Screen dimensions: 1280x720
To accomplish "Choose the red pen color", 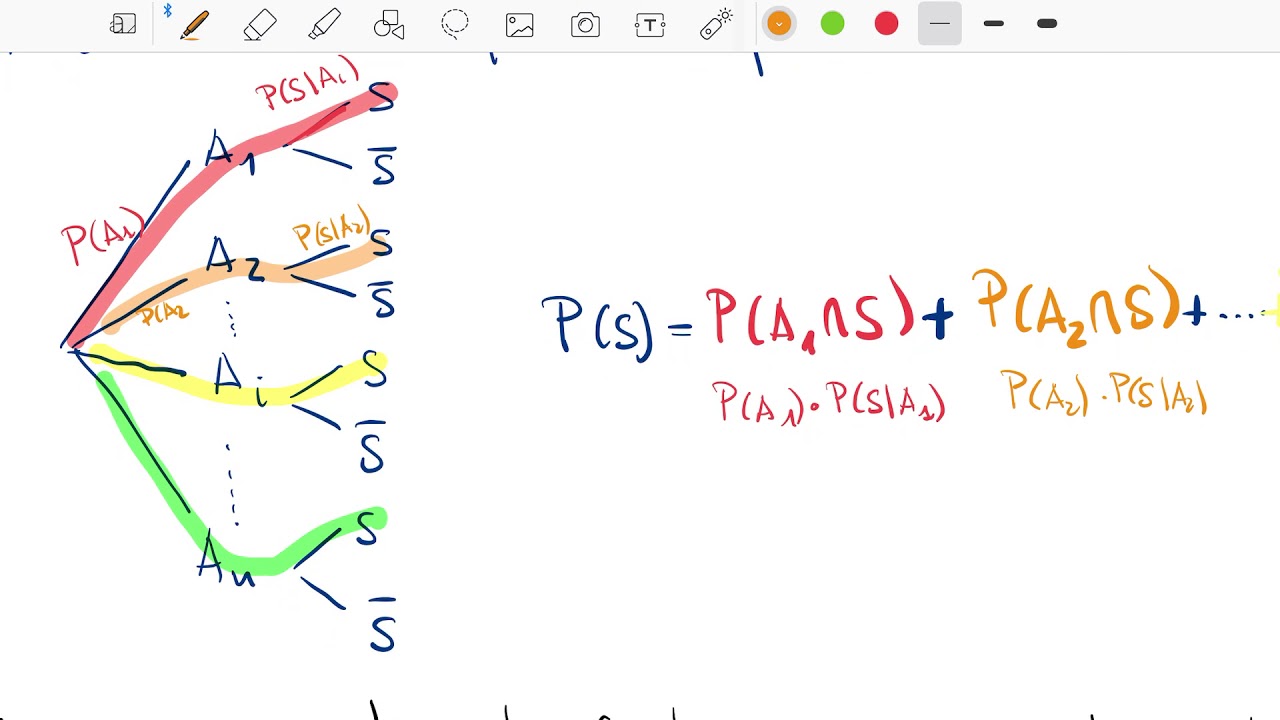I will click(x=886, y=24).
